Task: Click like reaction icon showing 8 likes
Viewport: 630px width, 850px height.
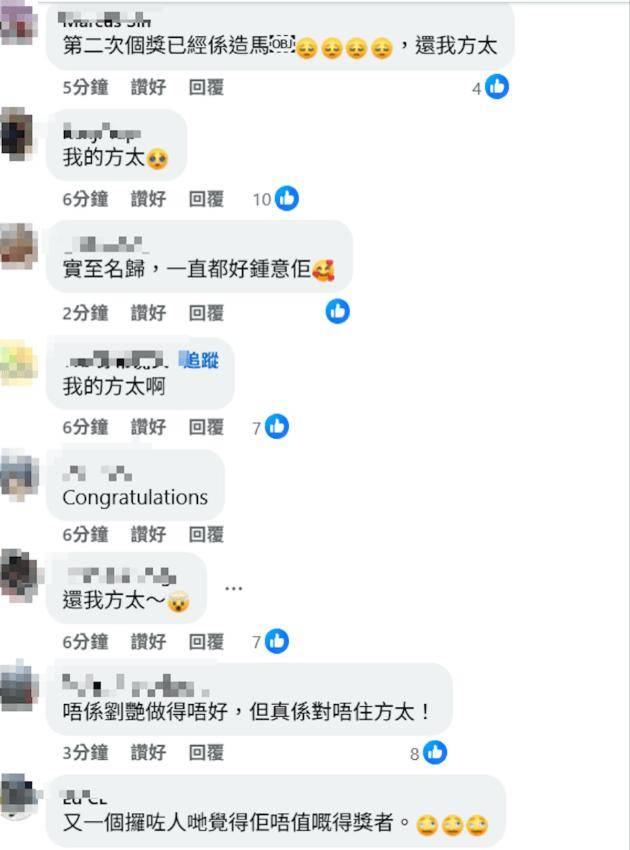Action: click(435, 752)
